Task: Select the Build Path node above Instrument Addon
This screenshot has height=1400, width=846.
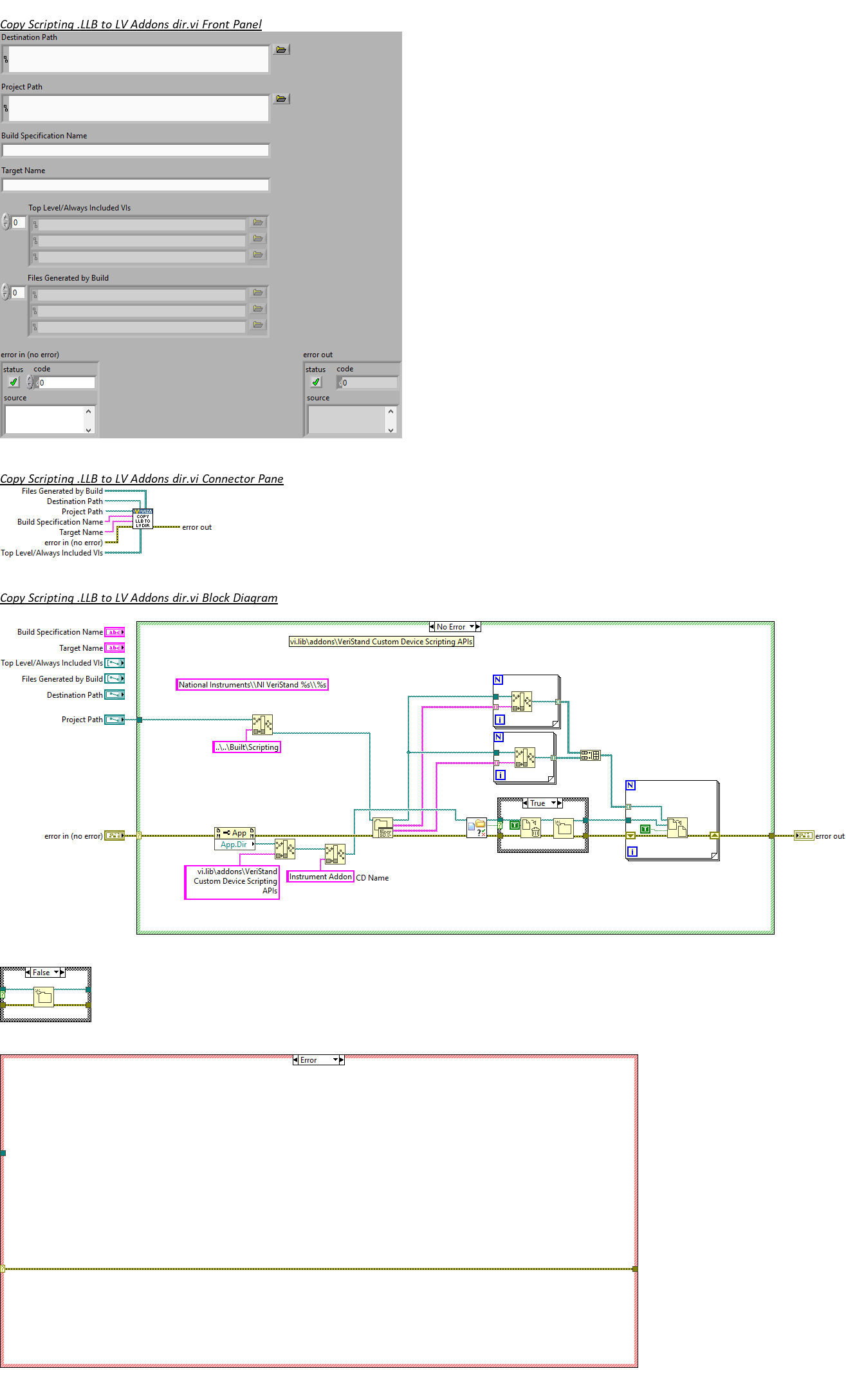Action: 335,854
